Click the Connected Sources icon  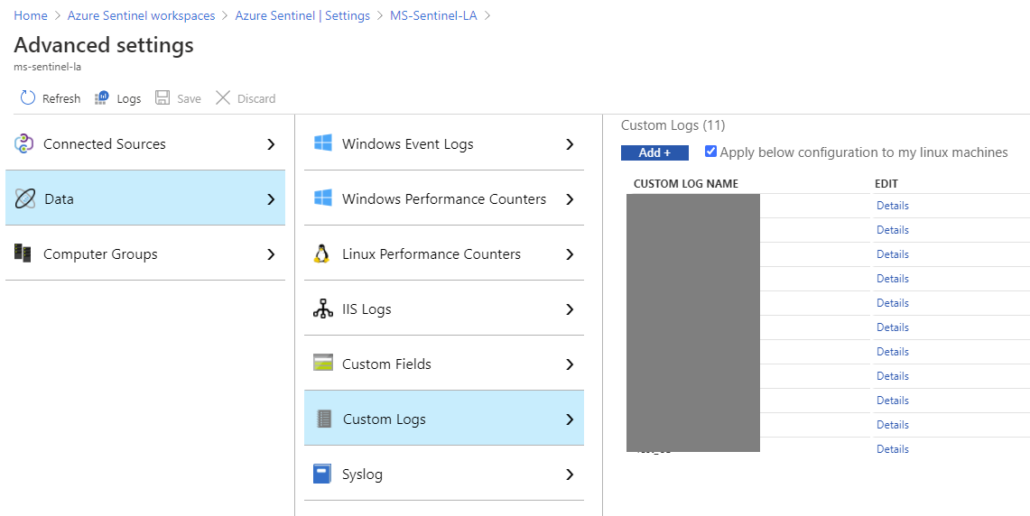(24, 144)
